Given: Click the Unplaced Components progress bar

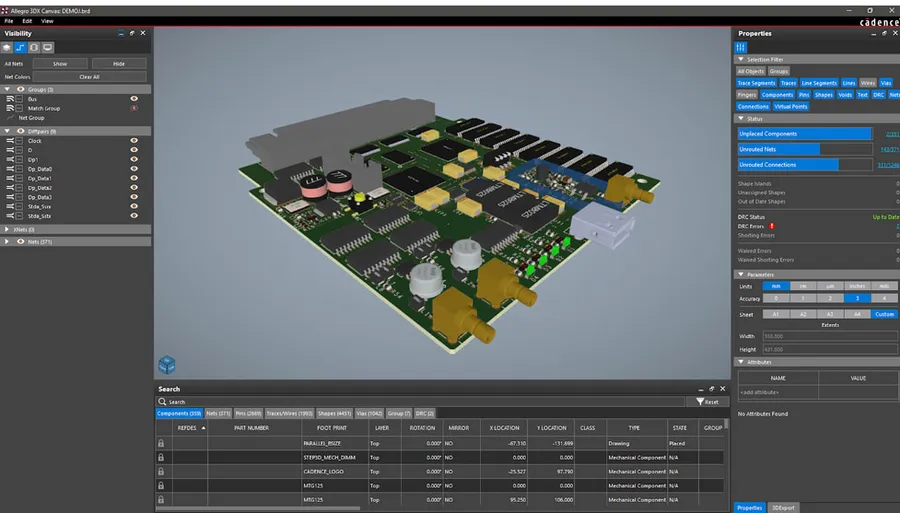Looking at the screenshot, I should 805,134.
